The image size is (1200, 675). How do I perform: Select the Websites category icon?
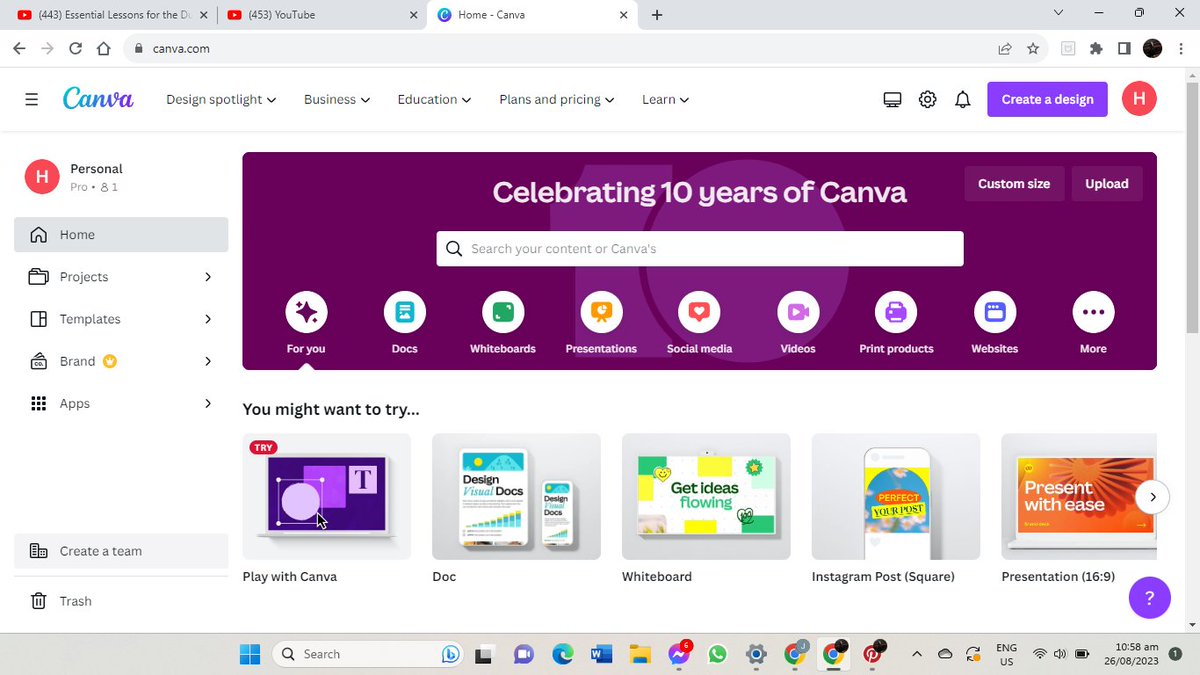pyautogui.click(x=995, y=312)
